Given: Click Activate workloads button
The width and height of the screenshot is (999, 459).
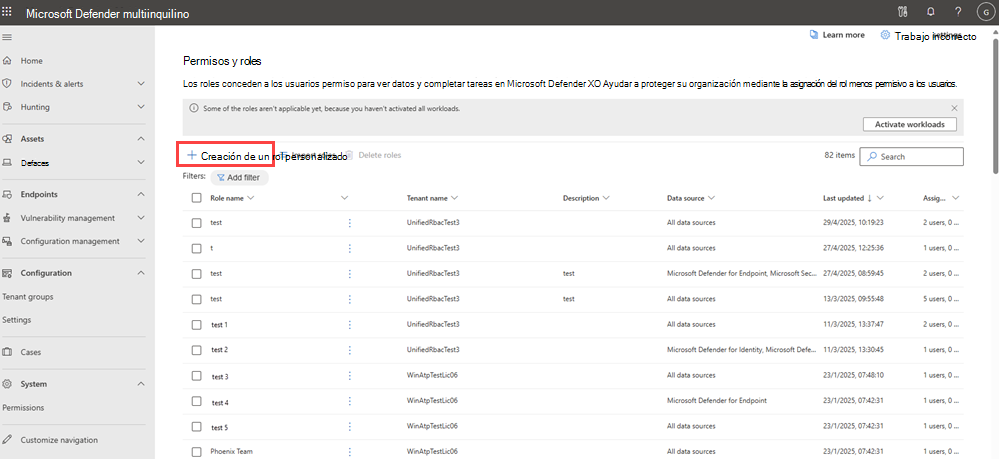Looking at the screenshot, I should [910, 124].
